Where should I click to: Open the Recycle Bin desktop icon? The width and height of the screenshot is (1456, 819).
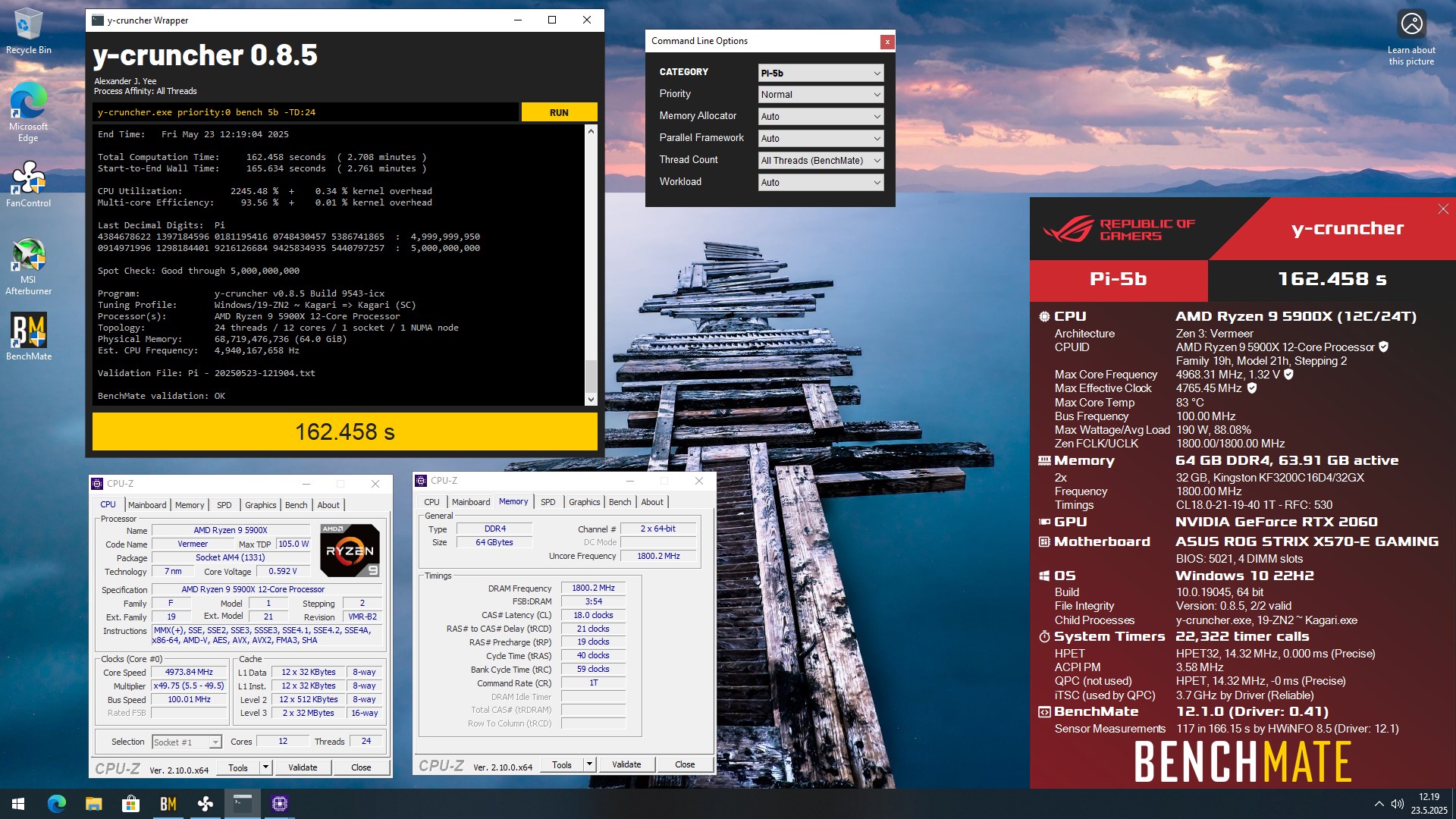click(28, 30)
